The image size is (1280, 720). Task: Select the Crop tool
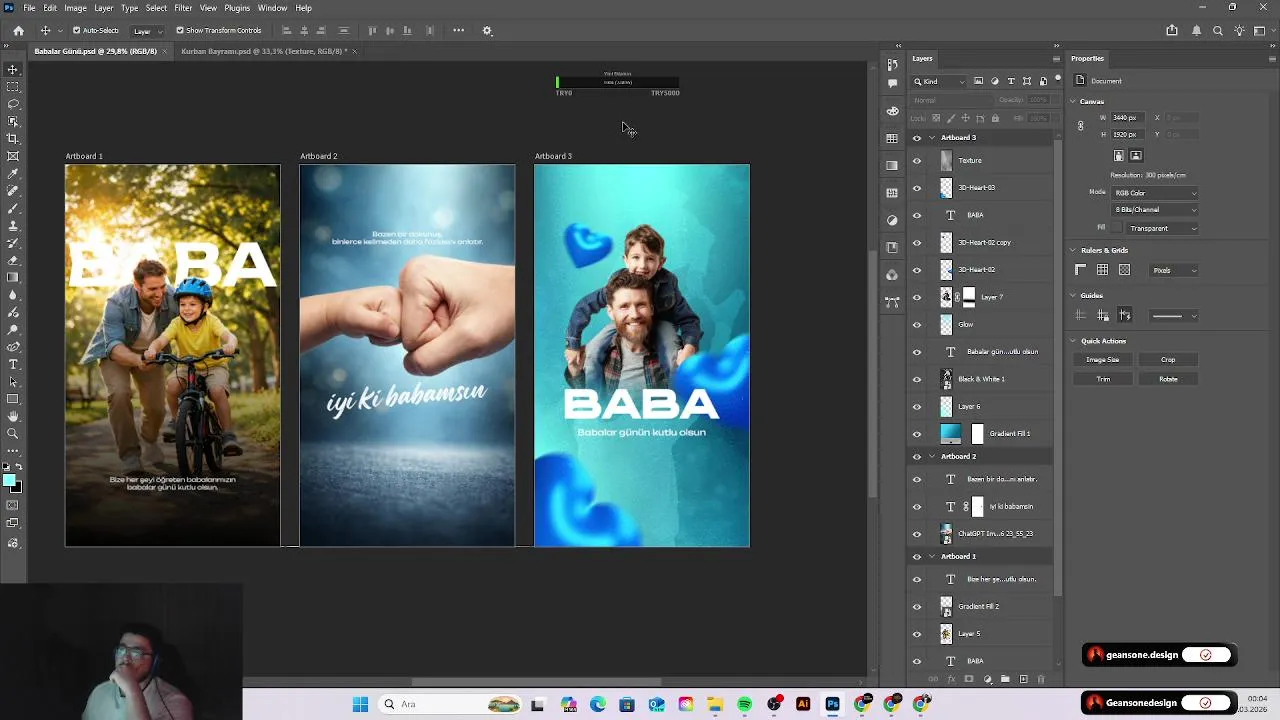(x=13, y=139)
